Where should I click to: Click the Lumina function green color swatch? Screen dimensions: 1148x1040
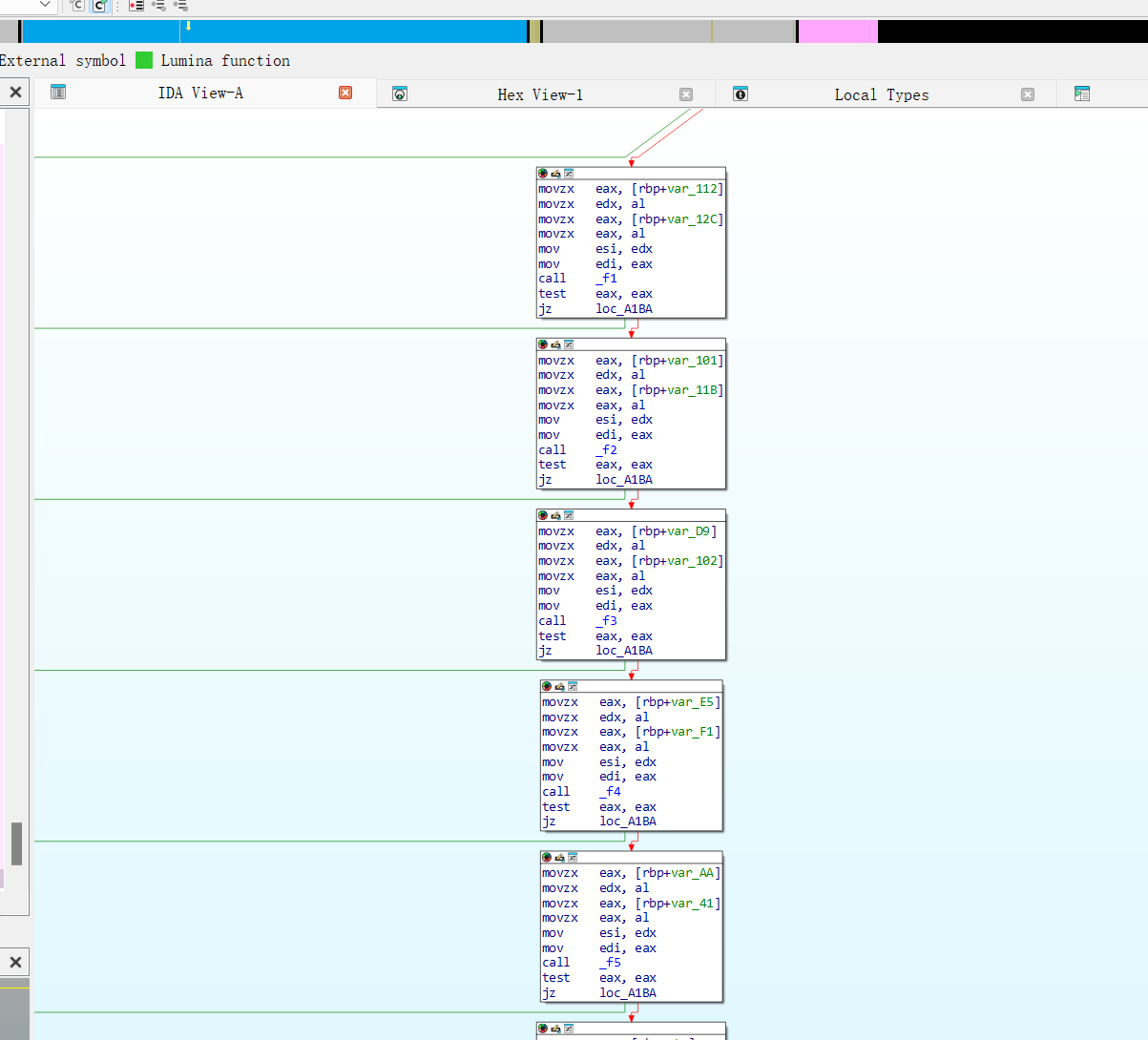(x=144, y=60)
